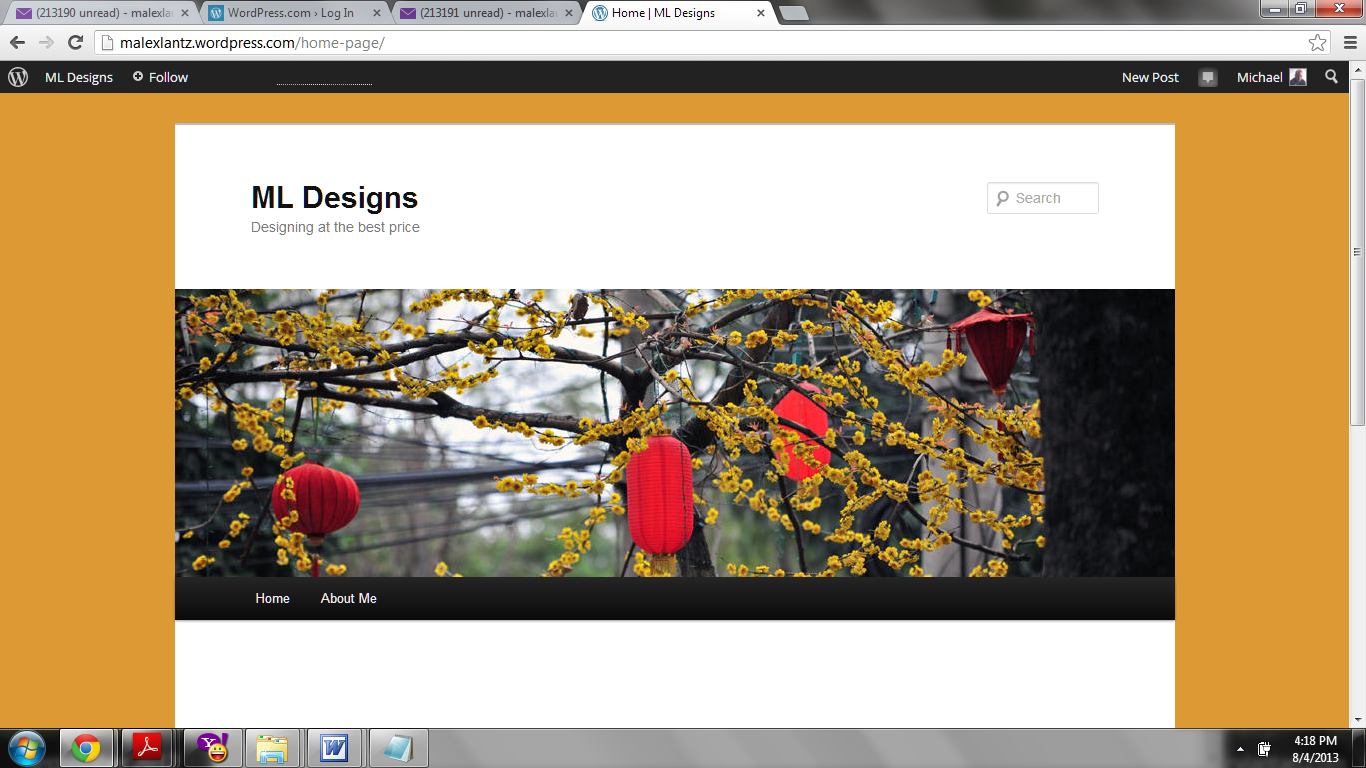Screen dimensions: 1366x768
Task: Click the ML Designs site title
Action: pyautogui.click(x=334, y=197)
